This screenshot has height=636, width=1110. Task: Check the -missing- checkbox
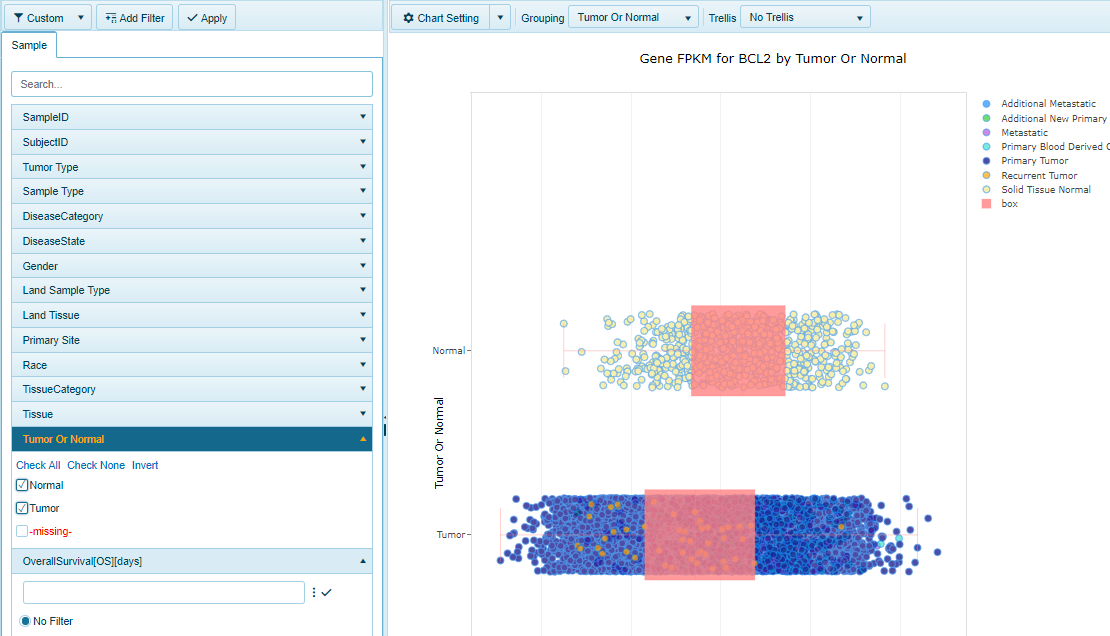pos(22,531)
